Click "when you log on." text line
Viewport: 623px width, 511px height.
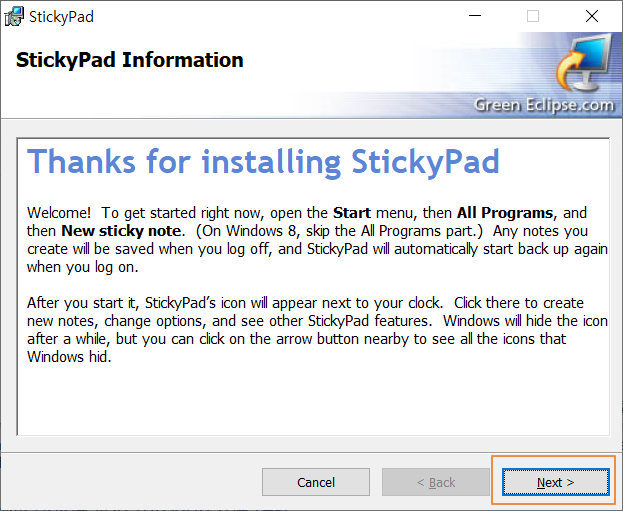[83, 267]
